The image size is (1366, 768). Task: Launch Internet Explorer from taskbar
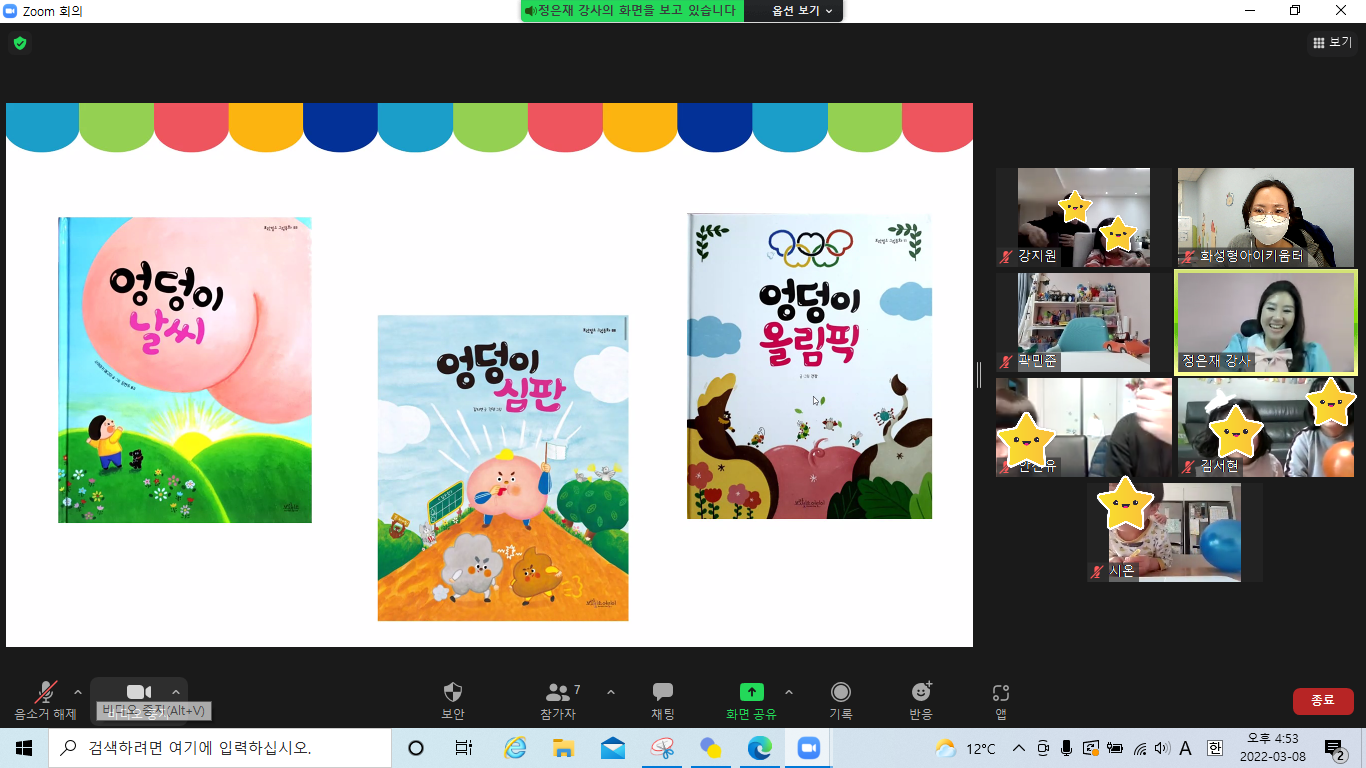(x=515, y=748)
